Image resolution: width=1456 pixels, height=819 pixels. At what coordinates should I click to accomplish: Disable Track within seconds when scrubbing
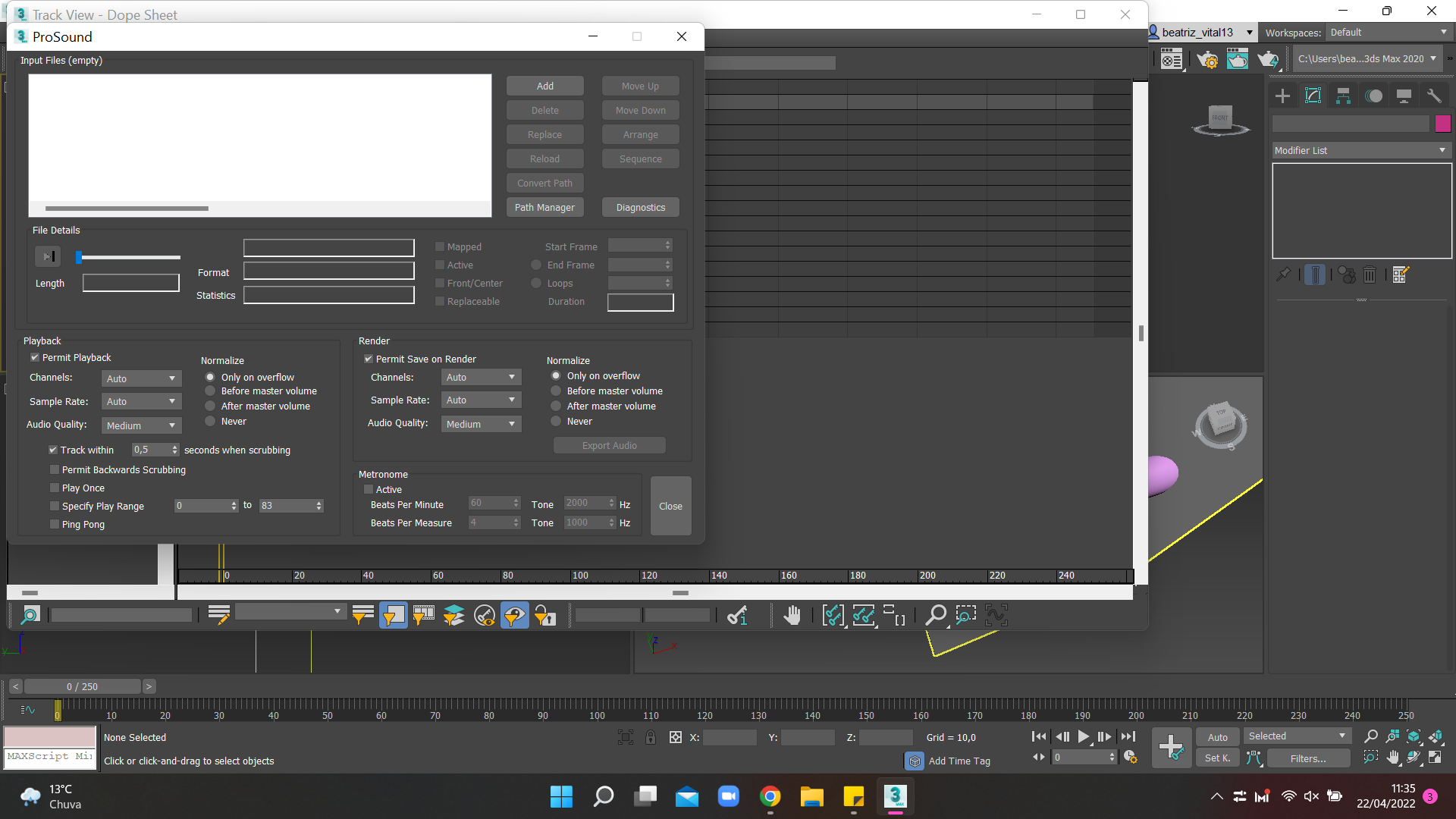53,450
